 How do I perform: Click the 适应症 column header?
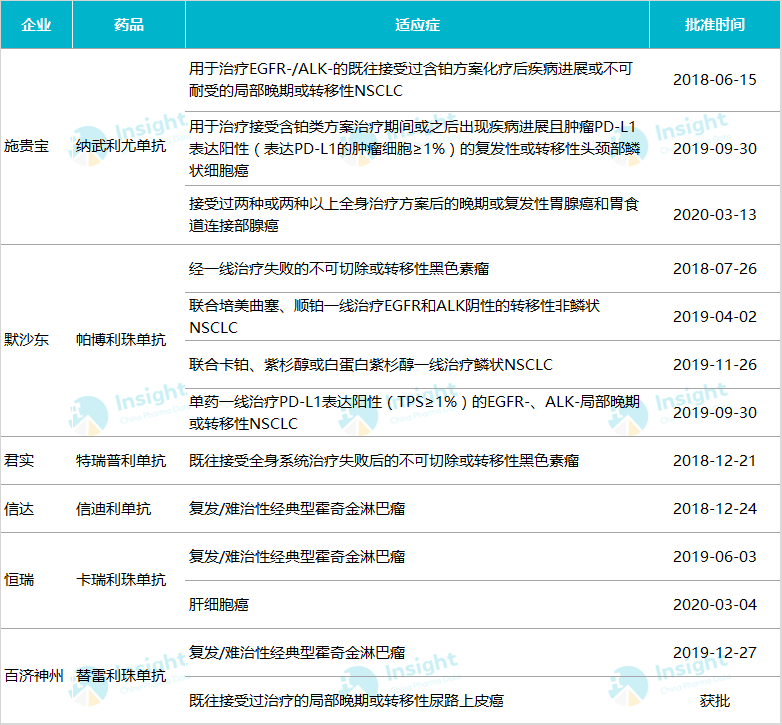coord(417,24)
